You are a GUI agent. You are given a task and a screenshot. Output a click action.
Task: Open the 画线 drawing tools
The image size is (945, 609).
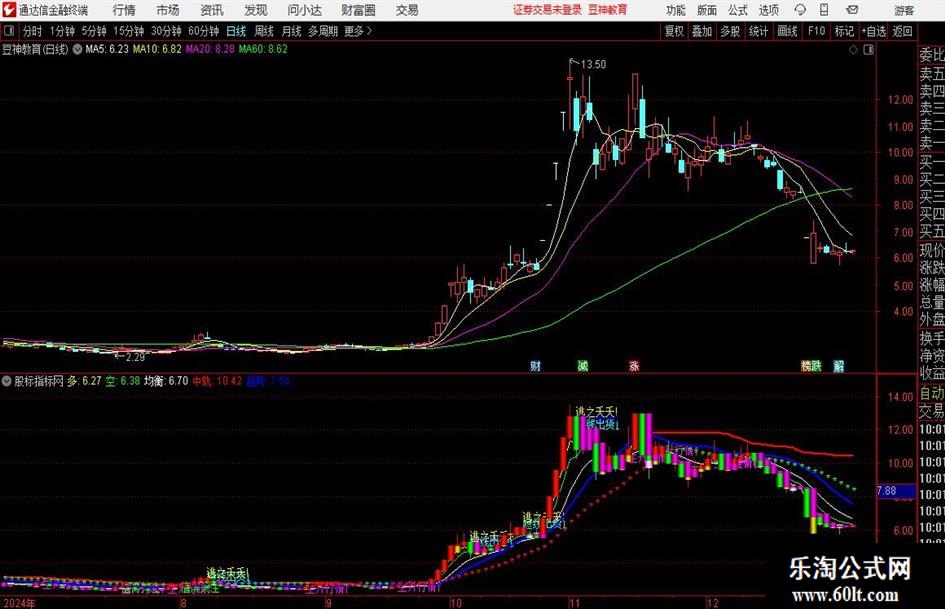pyautogui.click(x=788, y=31)
